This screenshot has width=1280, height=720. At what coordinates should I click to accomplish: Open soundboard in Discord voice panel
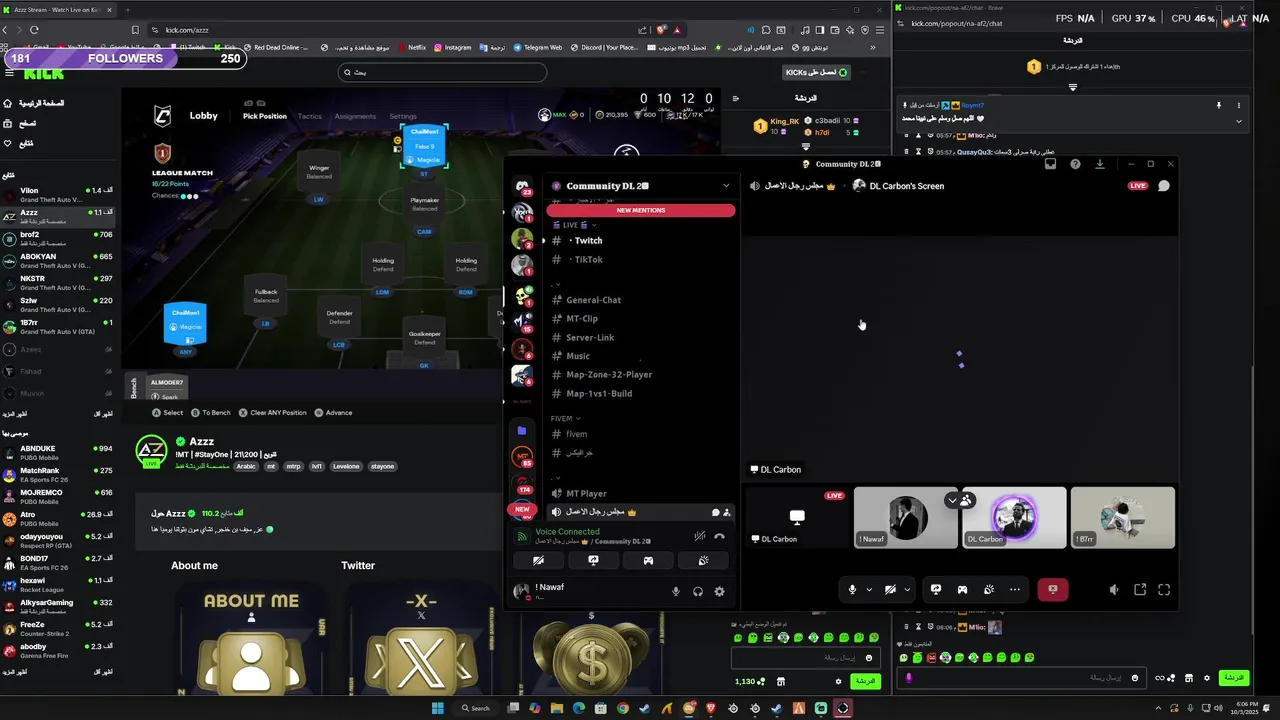click(703, 561)
